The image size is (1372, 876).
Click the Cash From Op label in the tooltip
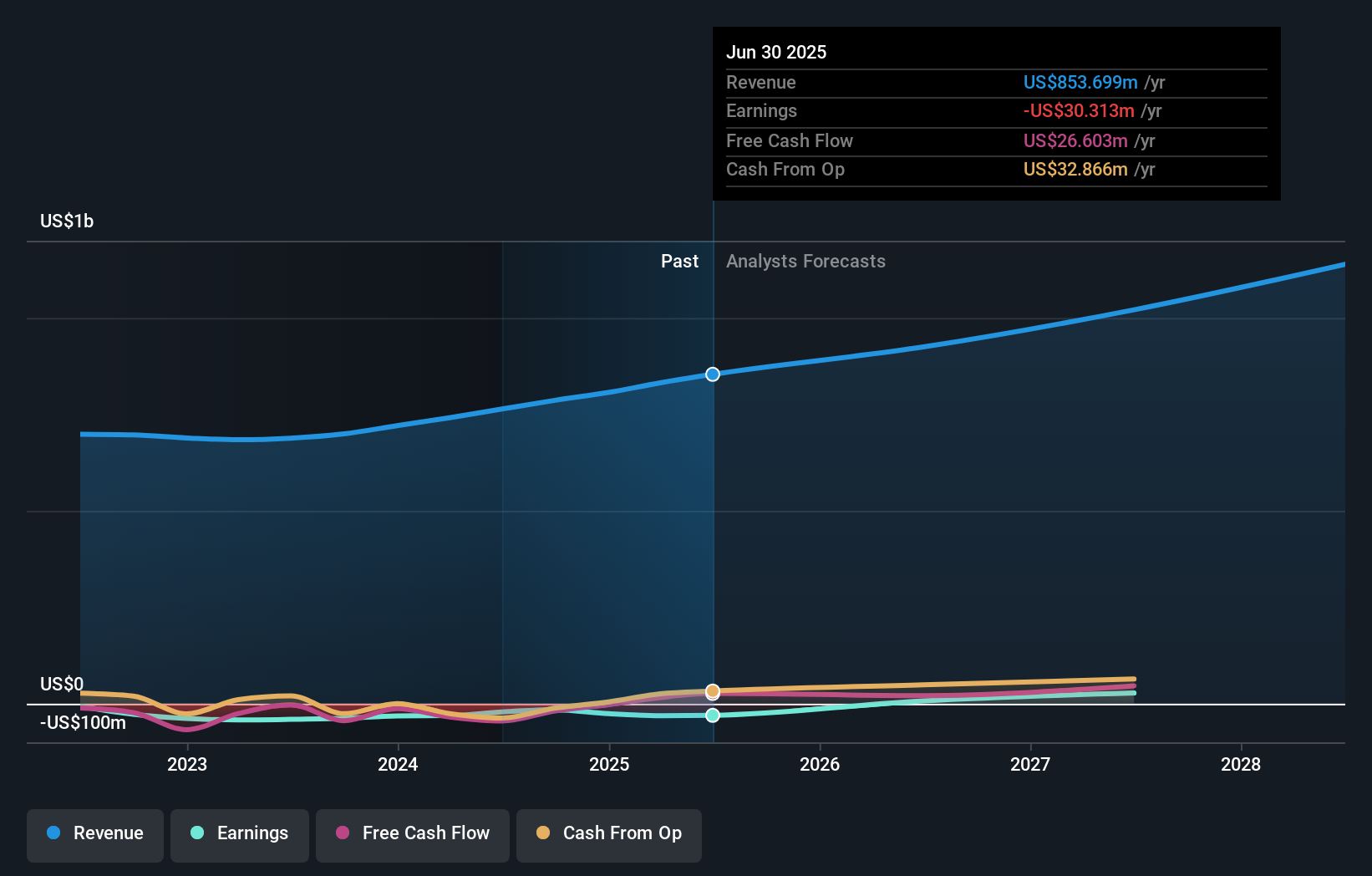(785, 170)
